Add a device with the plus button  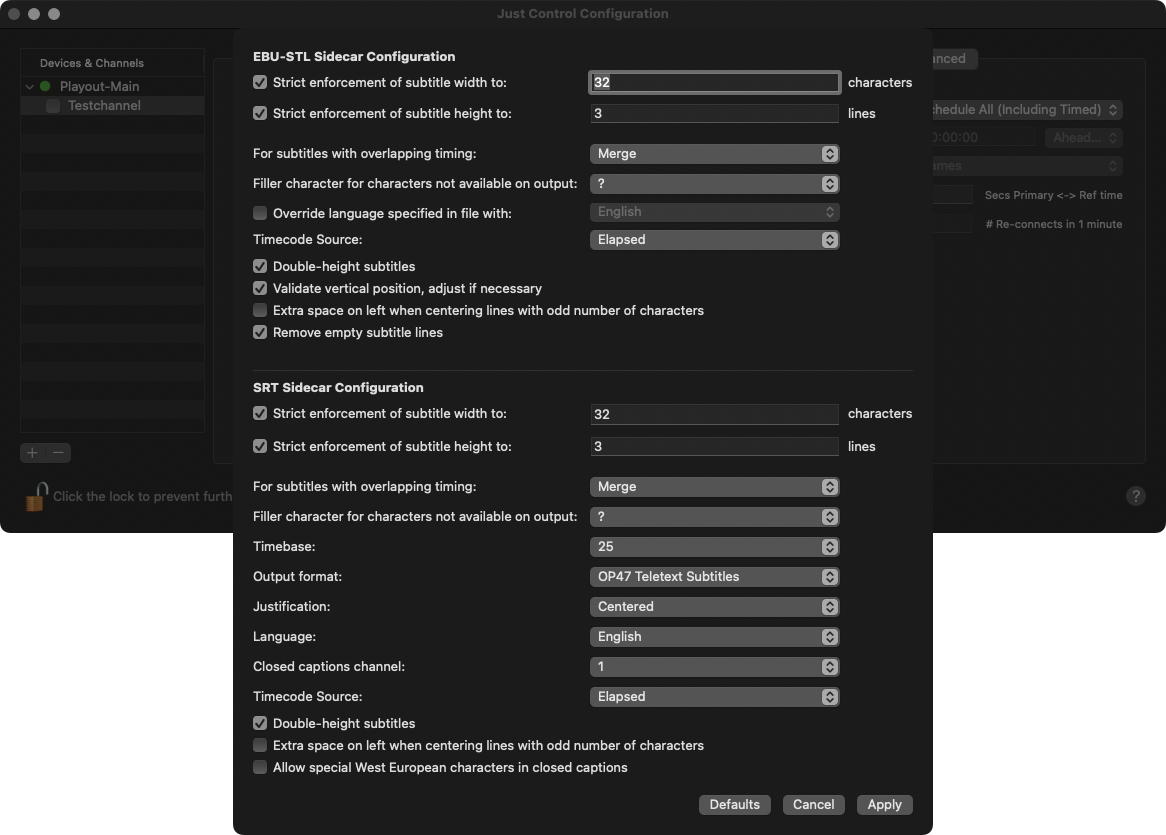tap(33, 452)
